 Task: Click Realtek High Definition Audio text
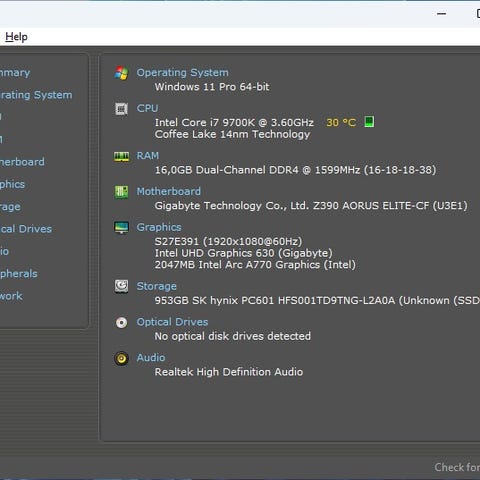229,372
